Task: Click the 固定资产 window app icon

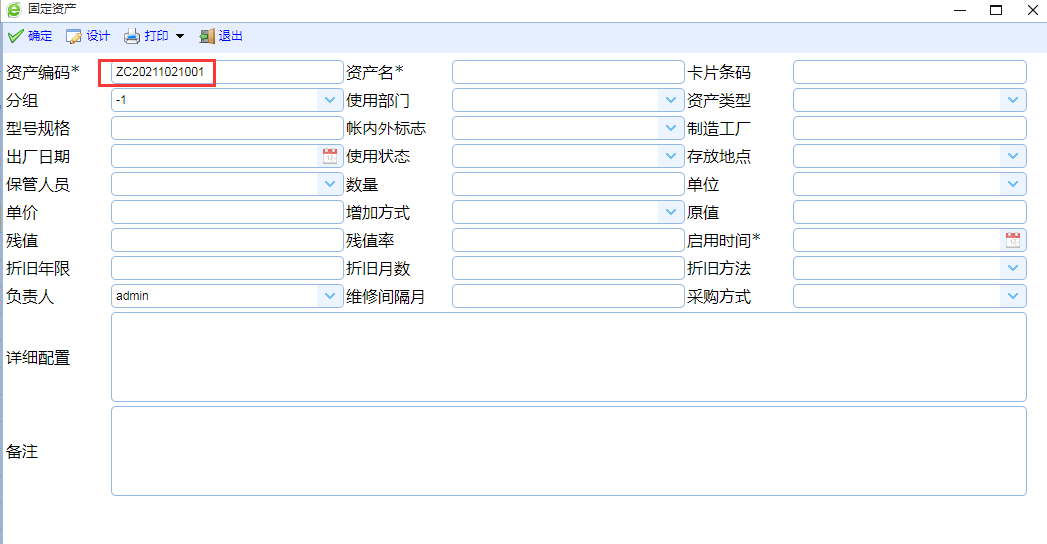Action: [14, 9]
